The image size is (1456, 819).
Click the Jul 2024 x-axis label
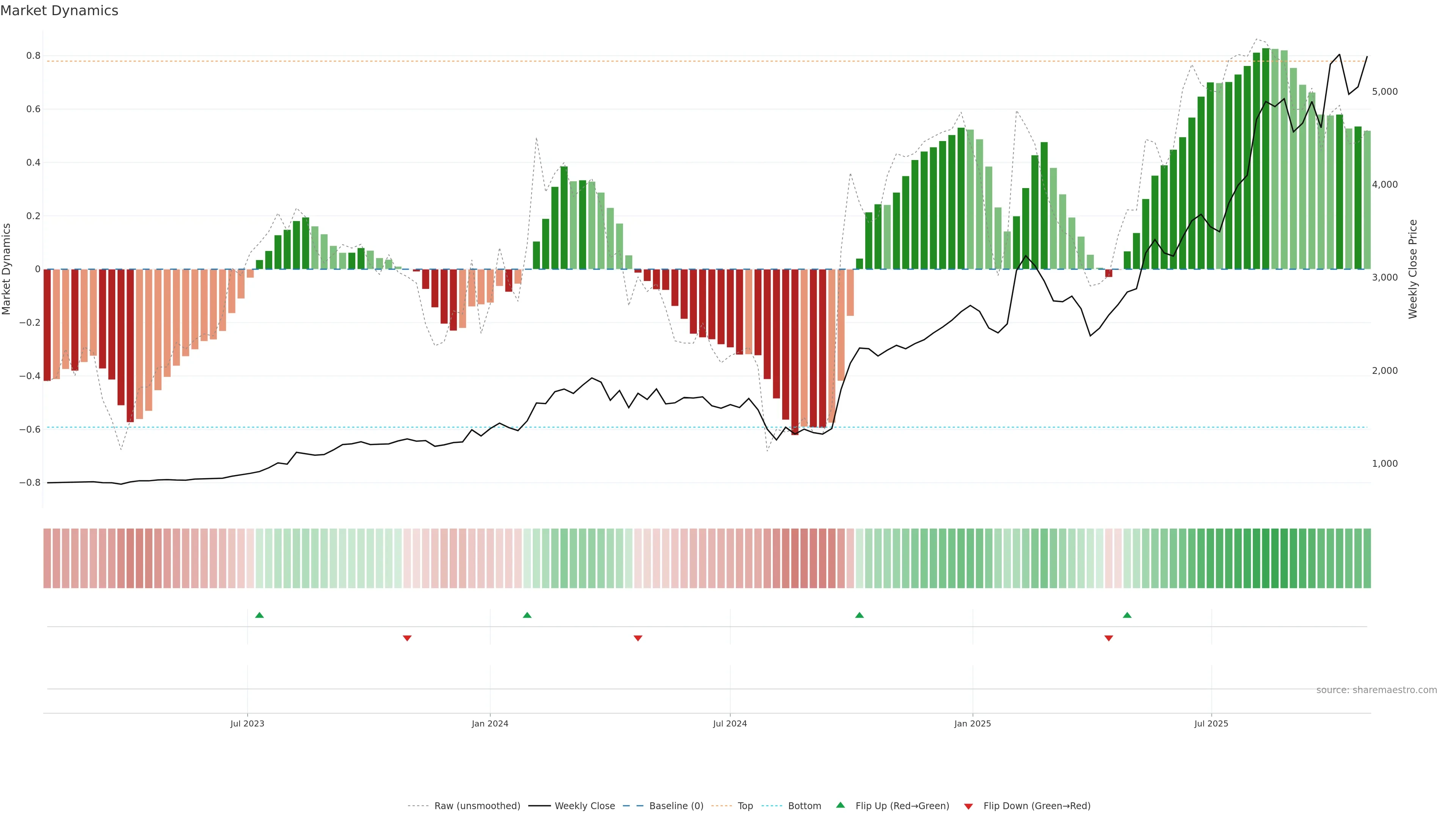click(x=730, y=723)
